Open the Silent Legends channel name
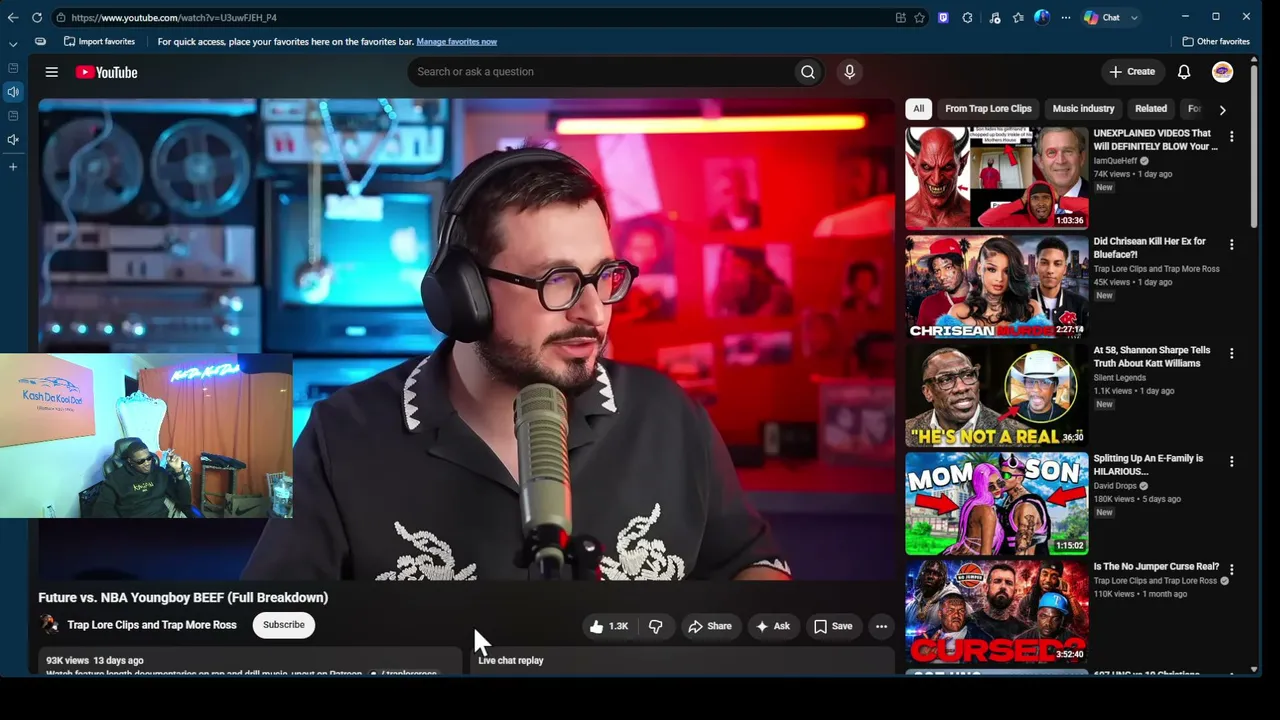 pos(1120,378)
